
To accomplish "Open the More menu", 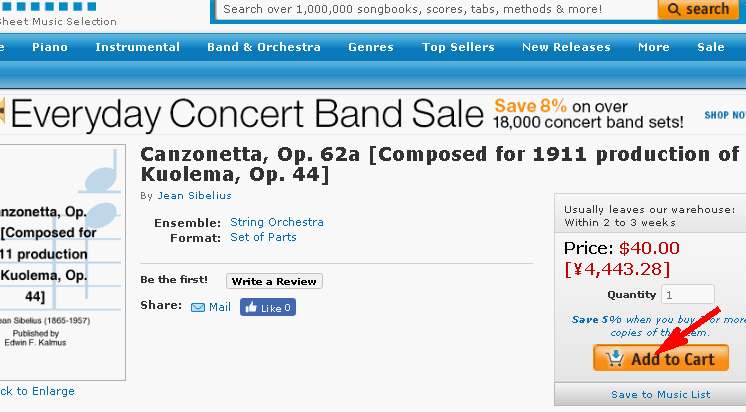I will 654,47.
